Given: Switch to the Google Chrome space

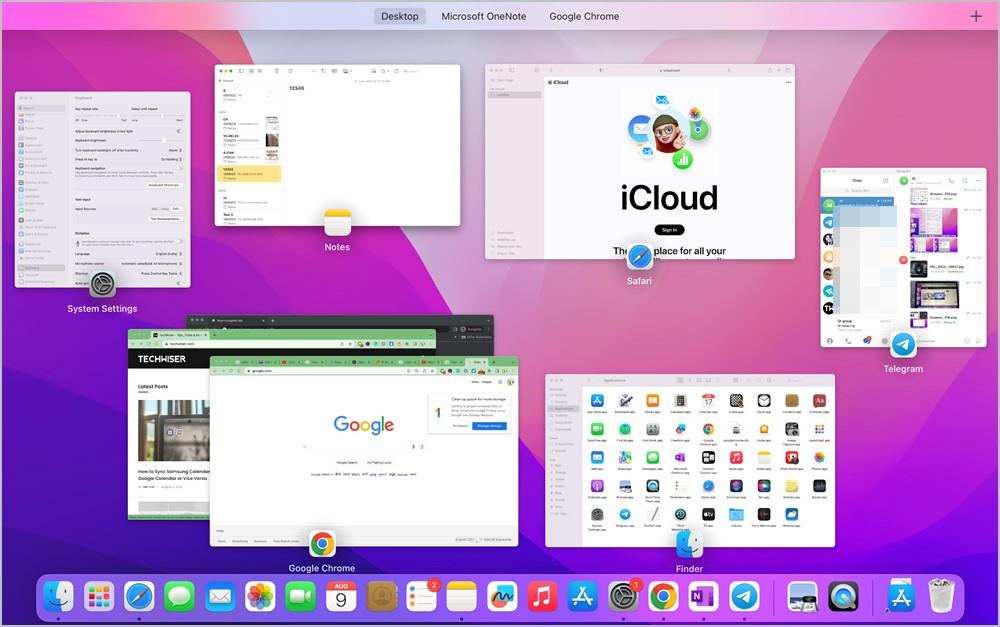Looking at the screenshot, I should point(584,17).
